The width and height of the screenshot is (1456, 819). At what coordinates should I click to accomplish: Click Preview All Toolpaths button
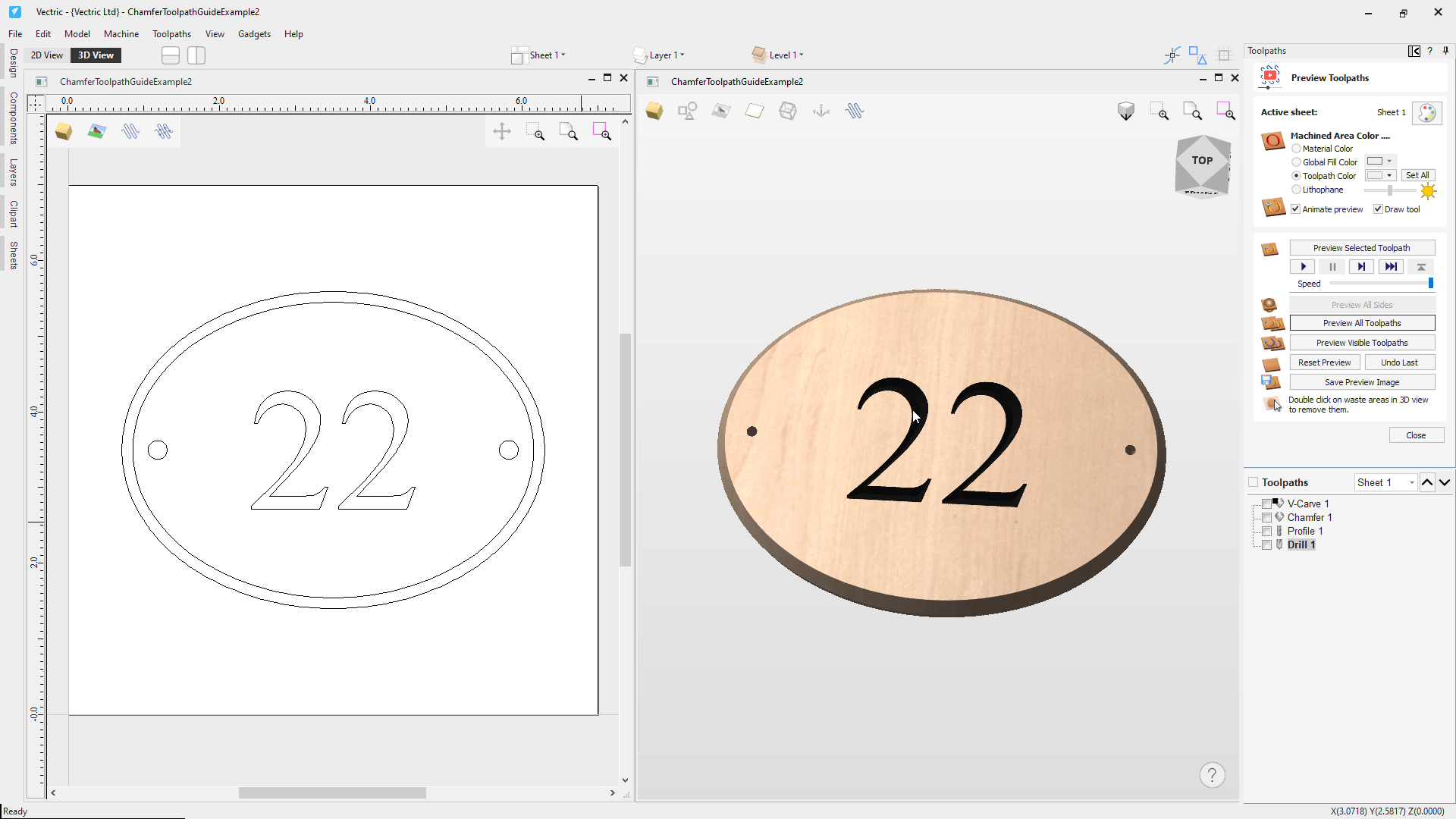tap(1361, 323)
